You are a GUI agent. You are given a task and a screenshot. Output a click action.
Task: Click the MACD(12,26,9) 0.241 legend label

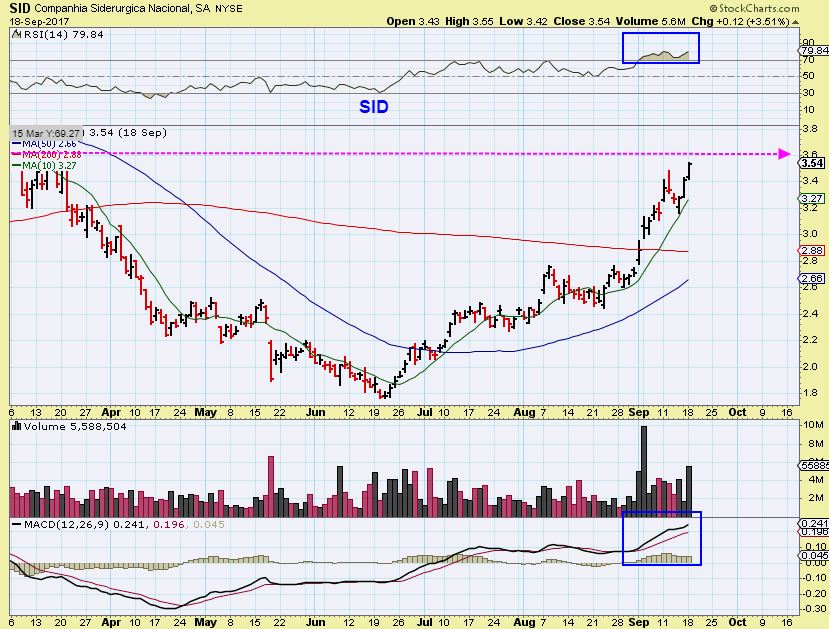pos(87,525)
